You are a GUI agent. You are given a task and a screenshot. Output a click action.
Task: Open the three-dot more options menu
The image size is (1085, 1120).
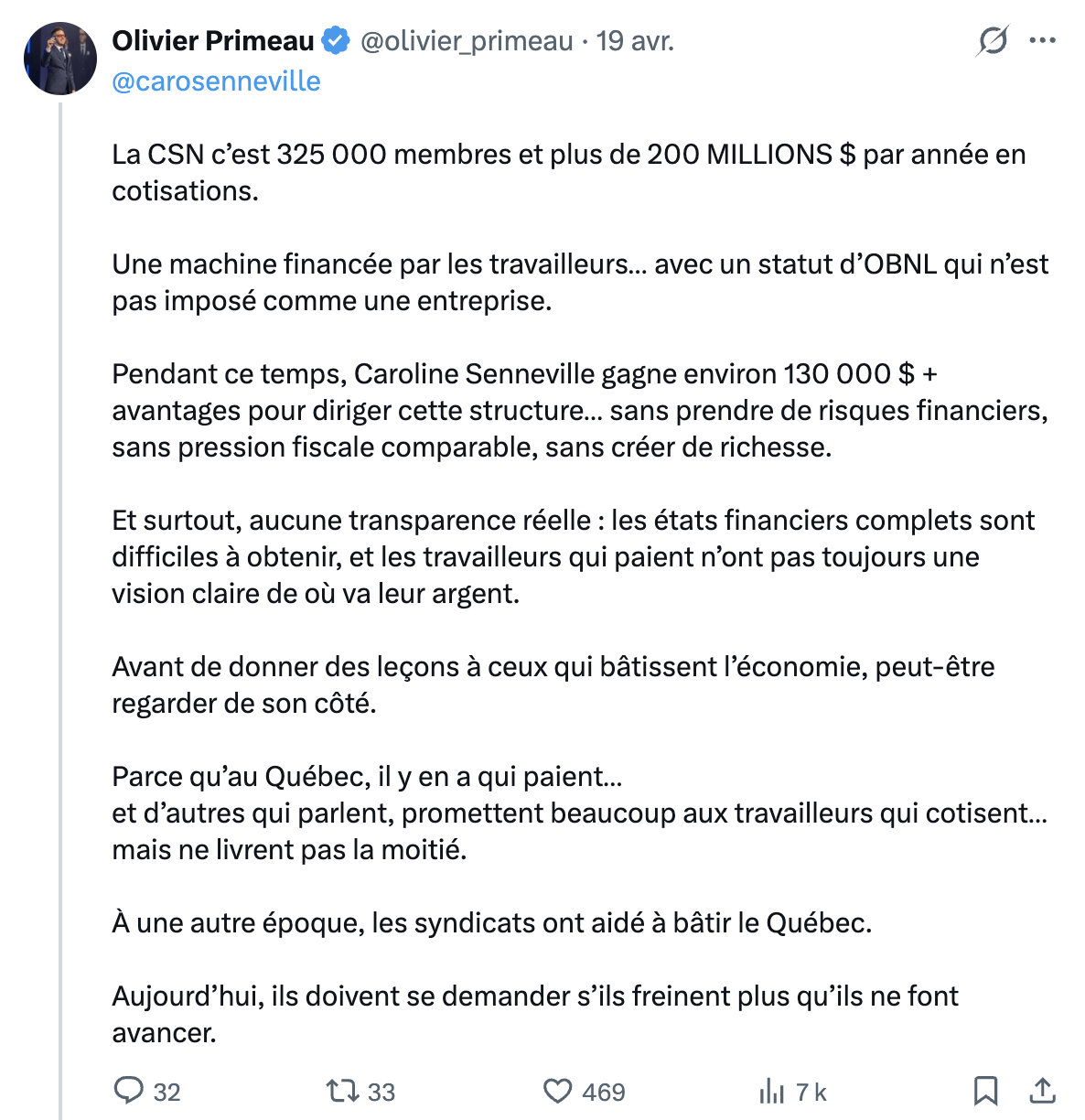(1043, 41)
